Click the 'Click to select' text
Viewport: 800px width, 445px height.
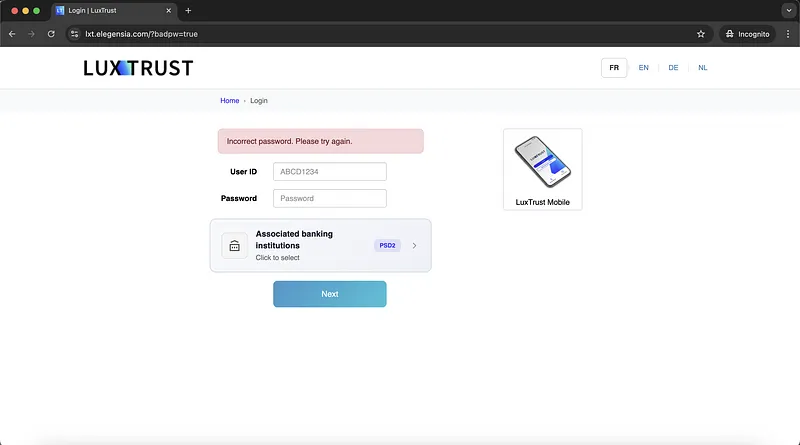(277, 258)
